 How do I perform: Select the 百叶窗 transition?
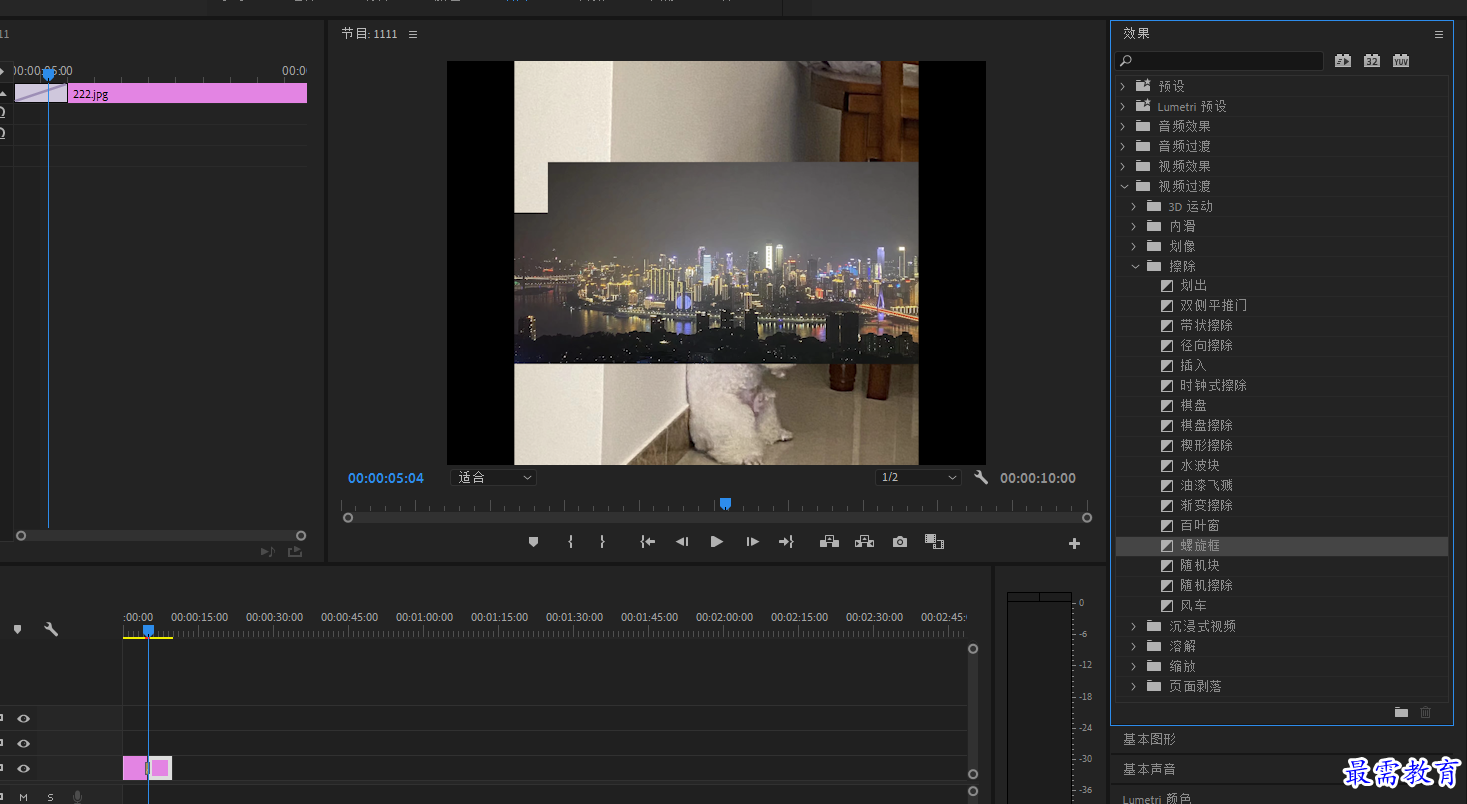(x=1200, y=525)
